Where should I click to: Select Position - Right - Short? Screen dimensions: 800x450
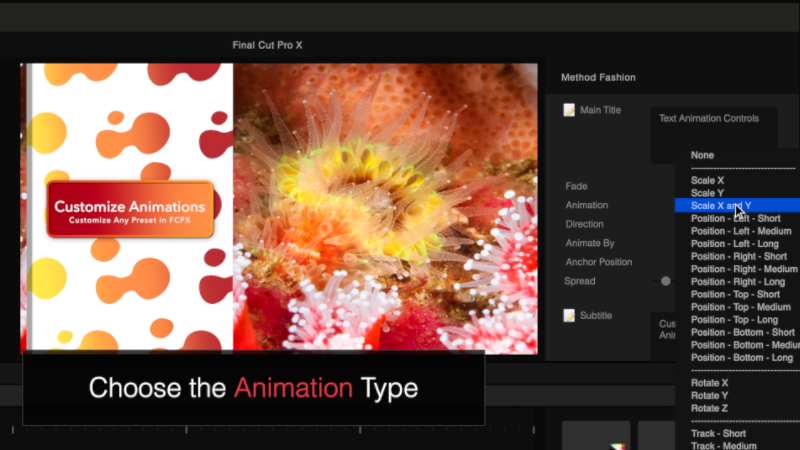(x=739, y=257)
